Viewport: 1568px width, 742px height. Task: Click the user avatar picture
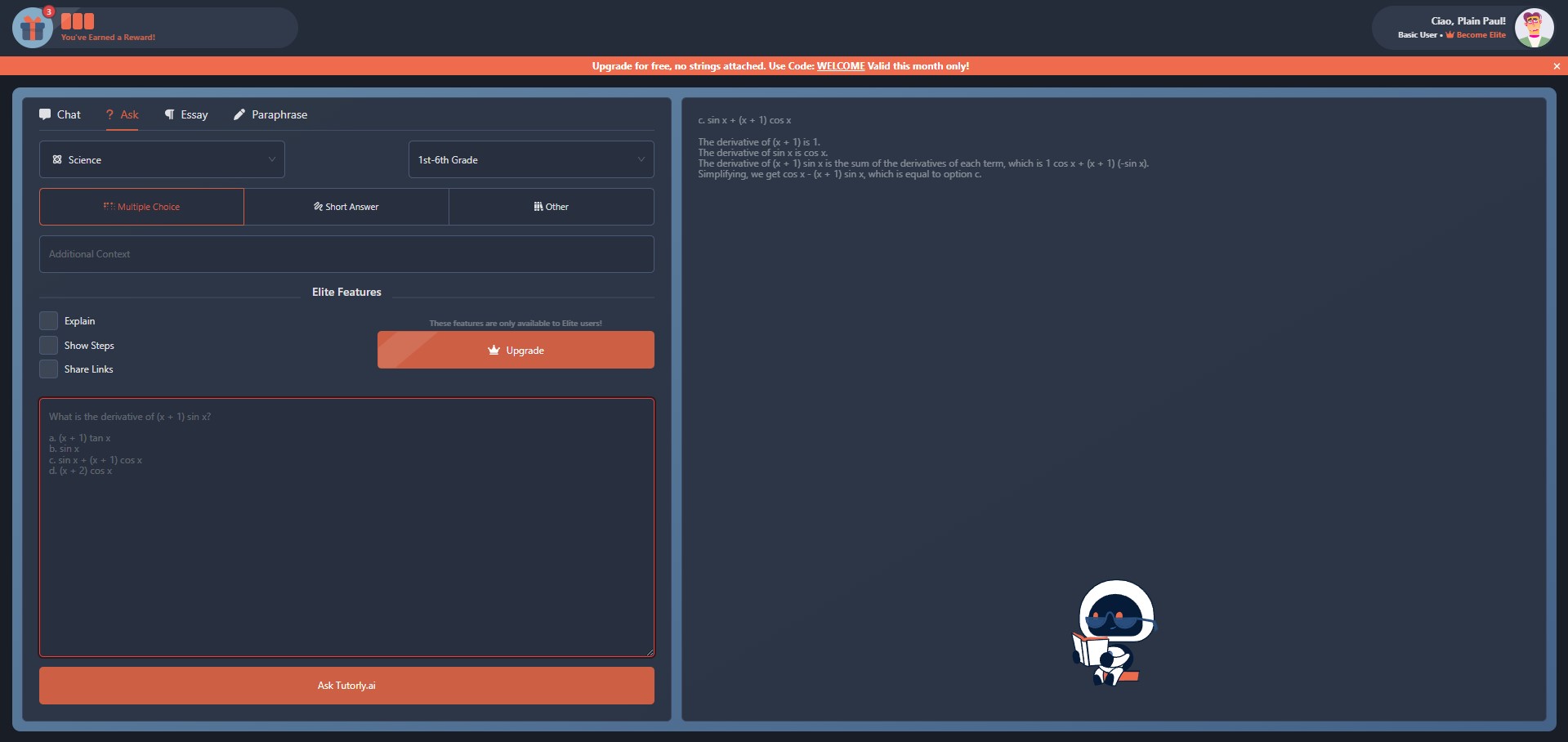(x=1534, y=28)
